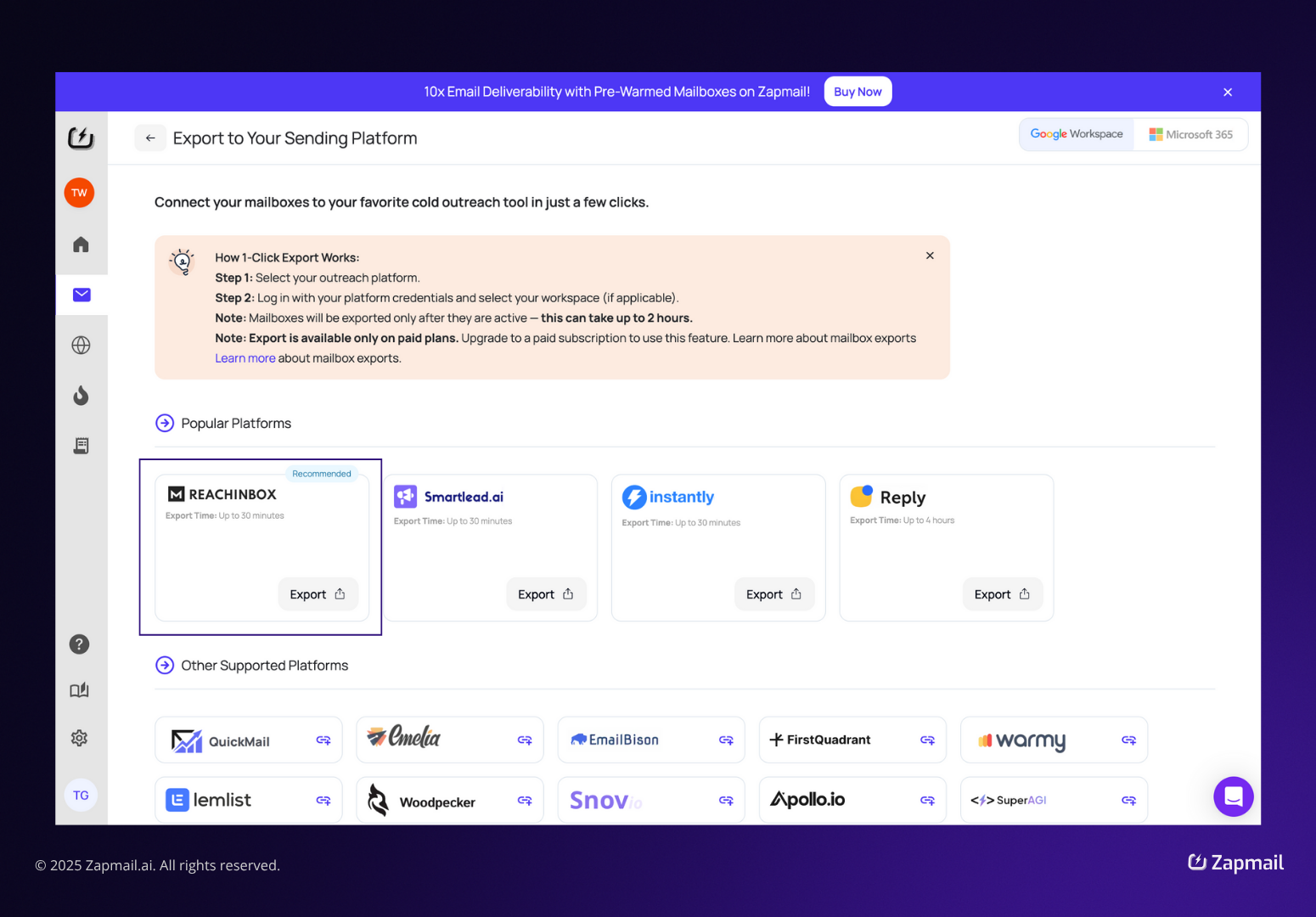Collapse the Other Supported Platforms section arrow
Image resolution: width=1316 pixels, height=917 pixels.
click(x=165, y=665)
